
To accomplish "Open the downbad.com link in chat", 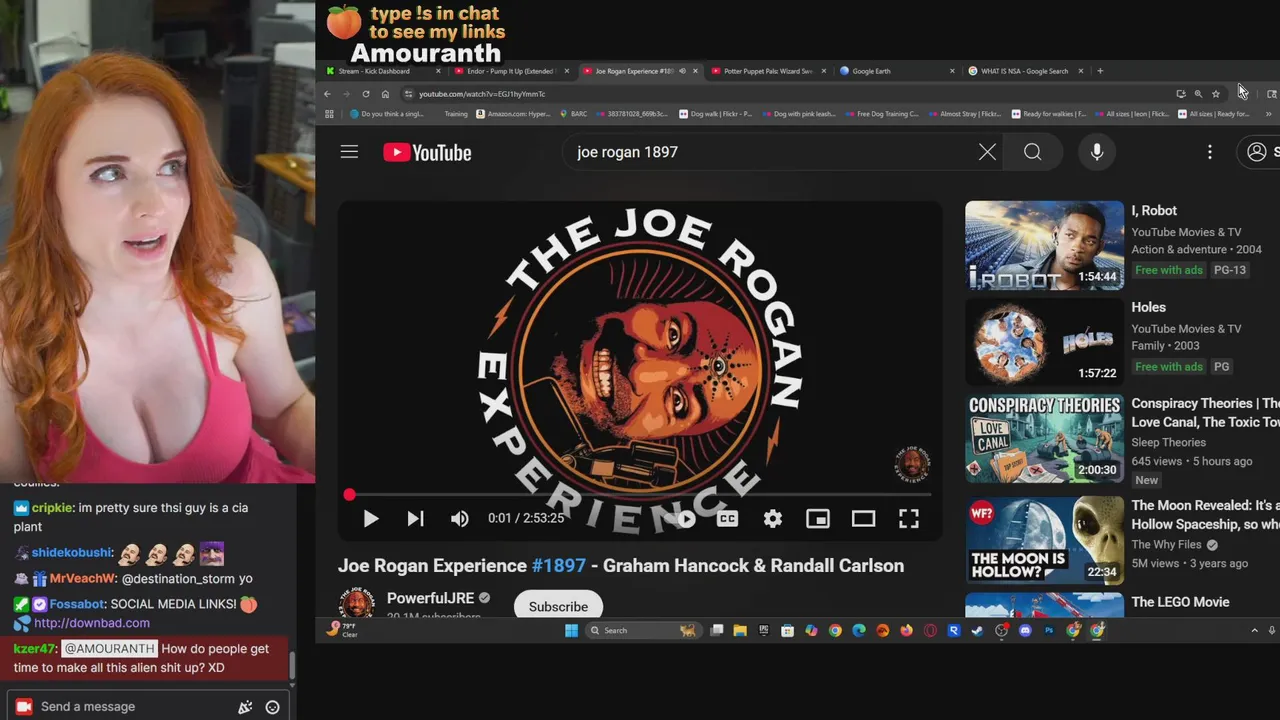I will (x=92, y=623).
